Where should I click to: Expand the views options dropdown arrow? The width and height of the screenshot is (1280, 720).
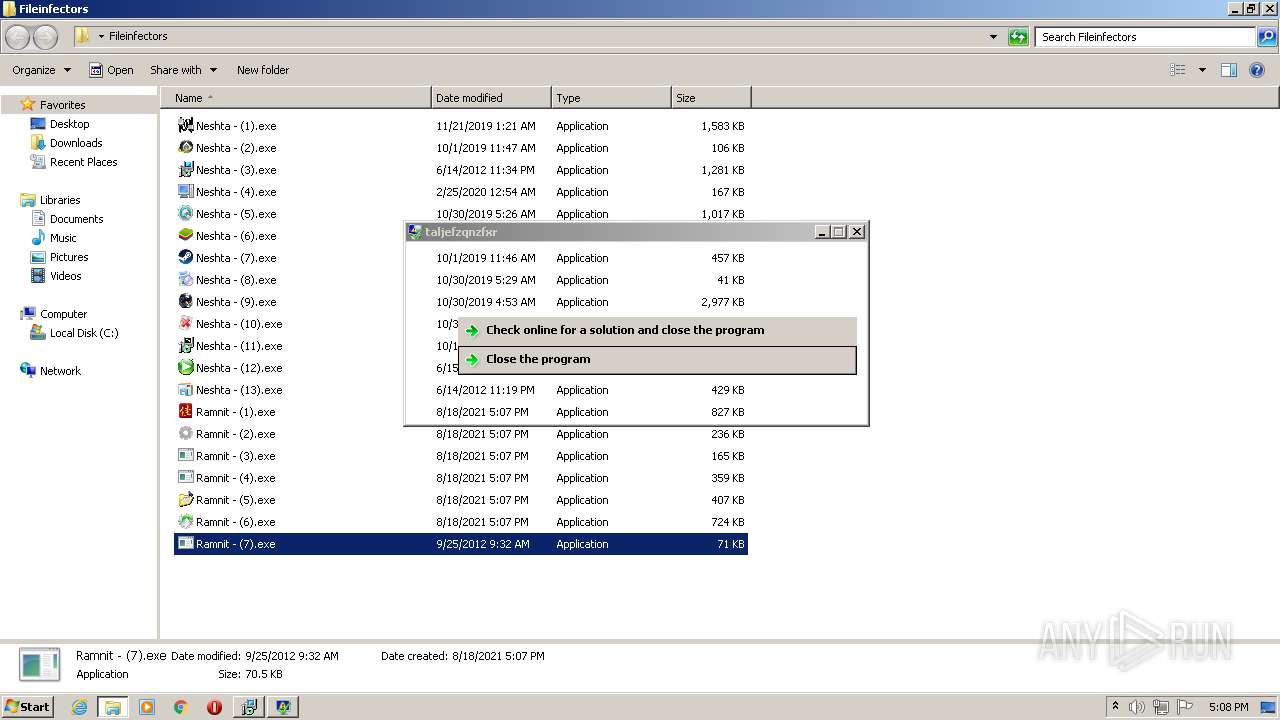coord(1202,70)
